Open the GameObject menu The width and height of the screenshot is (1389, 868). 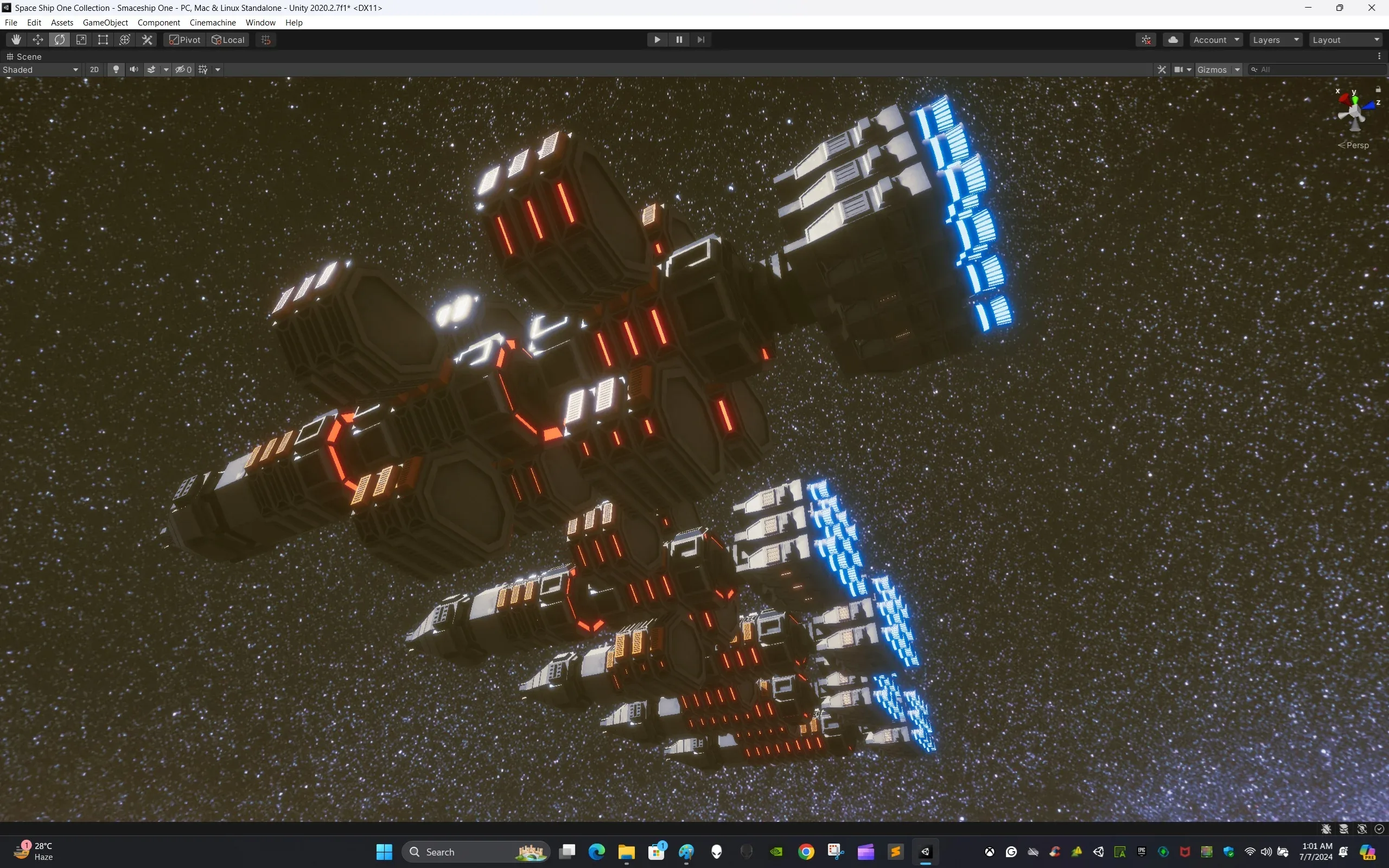coord(105,22)
